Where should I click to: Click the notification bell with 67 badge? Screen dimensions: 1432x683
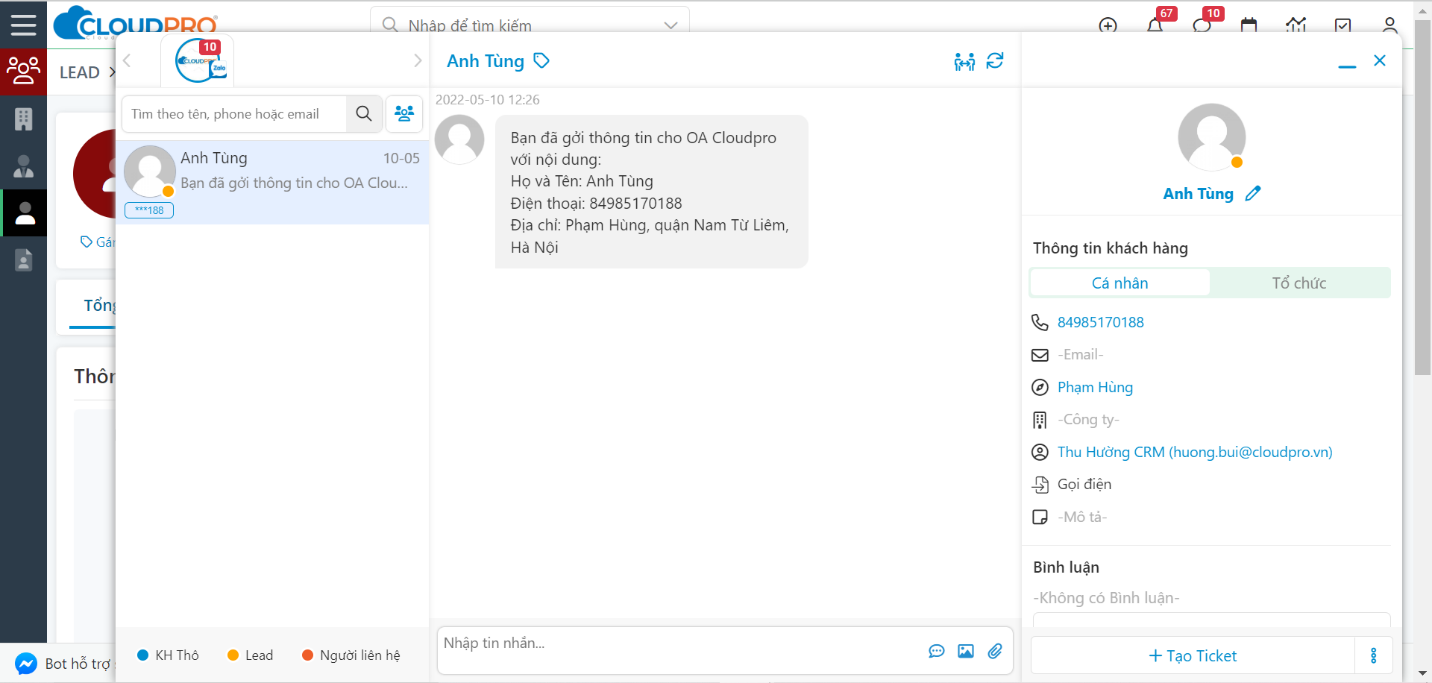1155,26
